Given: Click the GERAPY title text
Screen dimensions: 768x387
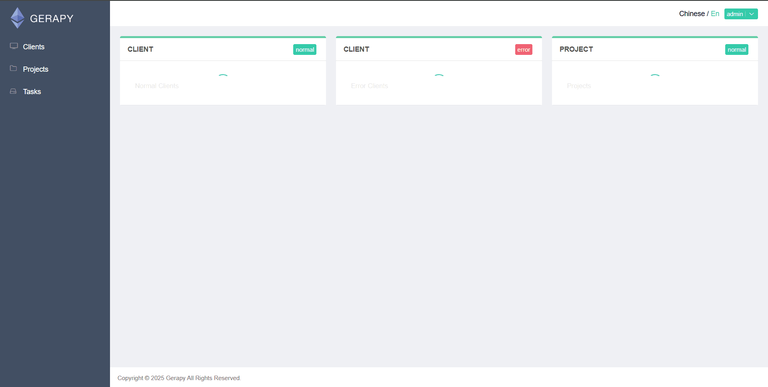Looking at the screenshot, I should (x=51, y=19).
